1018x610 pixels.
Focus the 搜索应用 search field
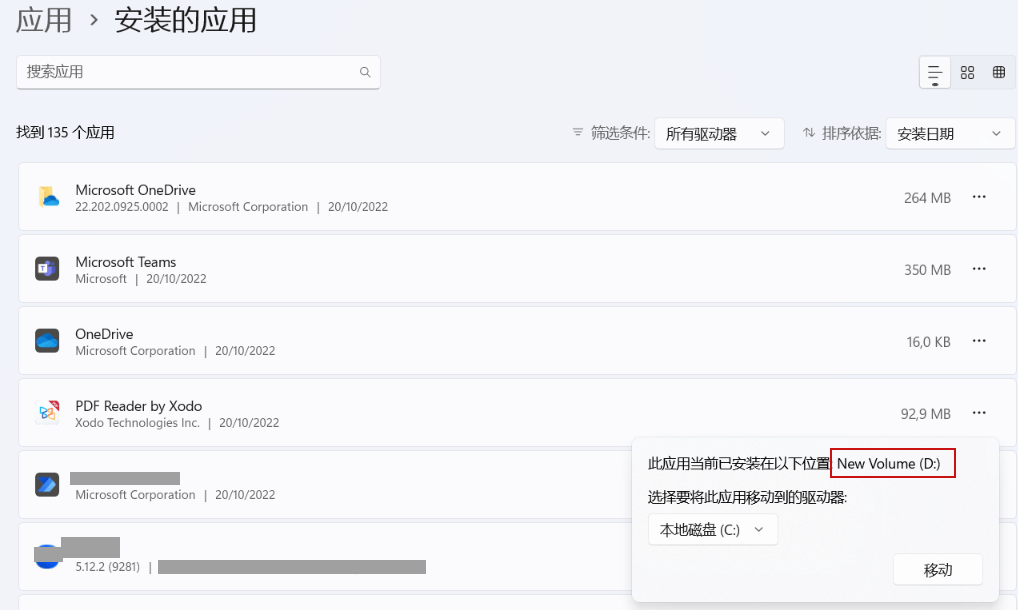coord(198,72)
